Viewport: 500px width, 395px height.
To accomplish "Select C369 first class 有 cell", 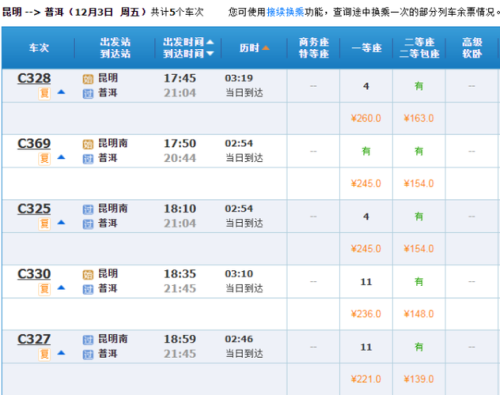I will click(x=366, y=151).
